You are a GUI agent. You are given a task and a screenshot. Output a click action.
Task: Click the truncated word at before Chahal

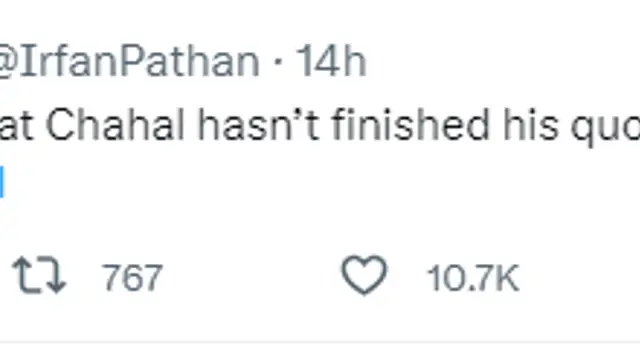tap(16, 127)
